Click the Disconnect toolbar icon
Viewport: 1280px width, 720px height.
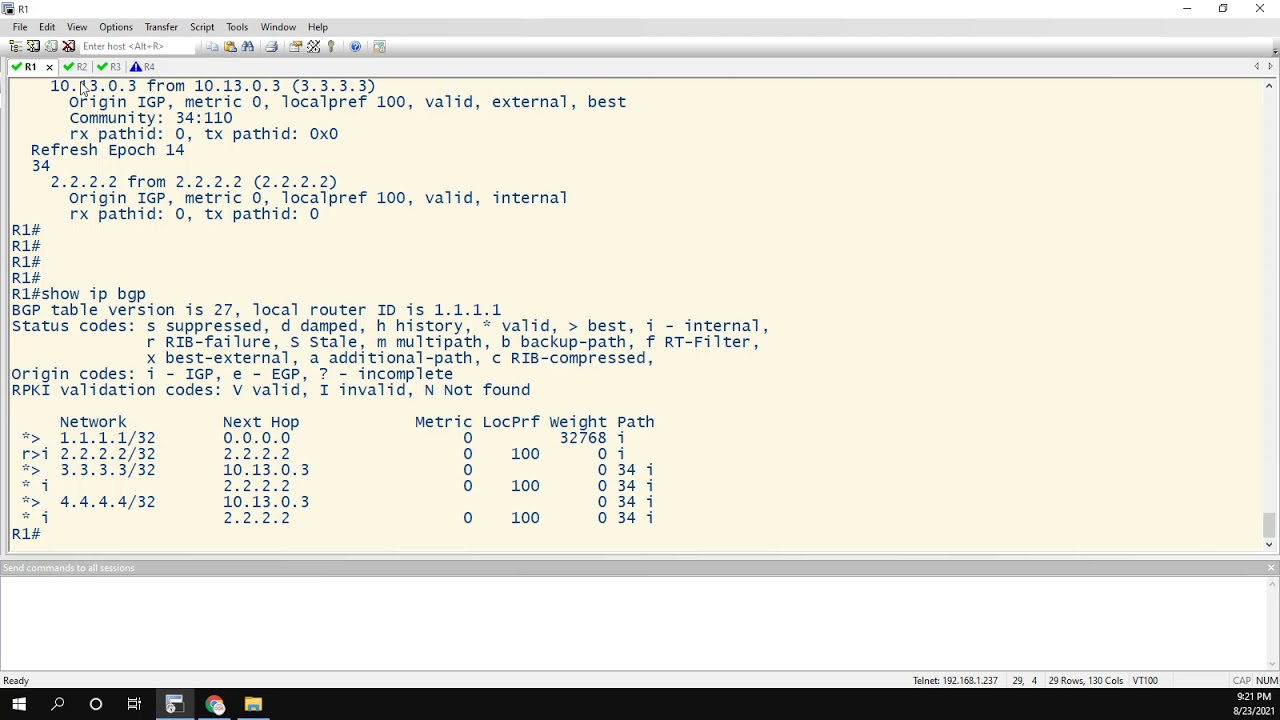pos(69,46)
